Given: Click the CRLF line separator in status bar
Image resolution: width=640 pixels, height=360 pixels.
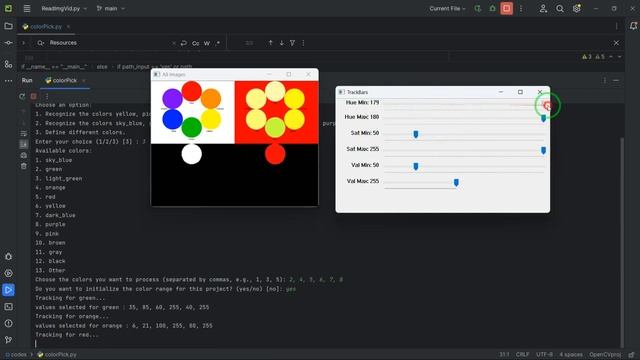Looking at the screenshot, I should point(522,354).
